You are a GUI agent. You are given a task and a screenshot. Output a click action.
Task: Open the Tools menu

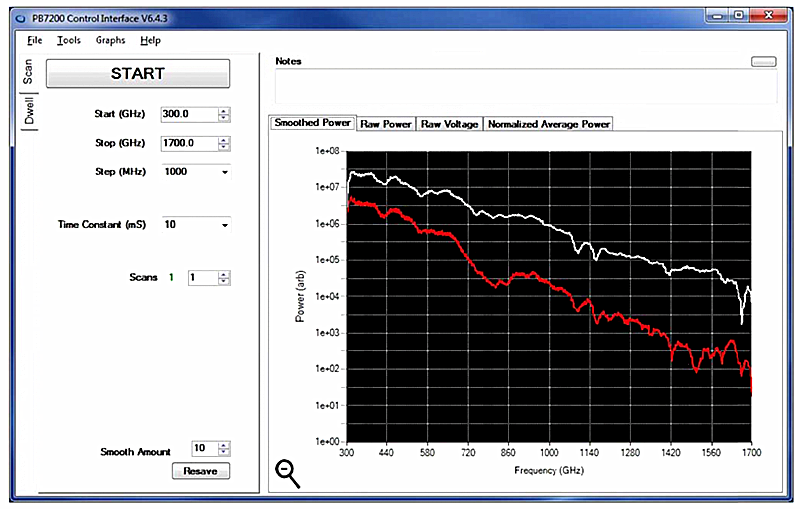tap(68, 40)
